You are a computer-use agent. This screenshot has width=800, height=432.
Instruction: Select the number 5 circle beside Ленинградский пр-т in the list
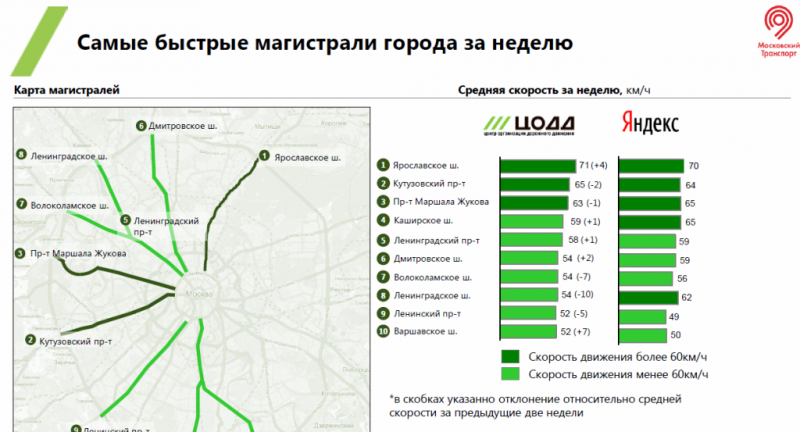[383, 240]
